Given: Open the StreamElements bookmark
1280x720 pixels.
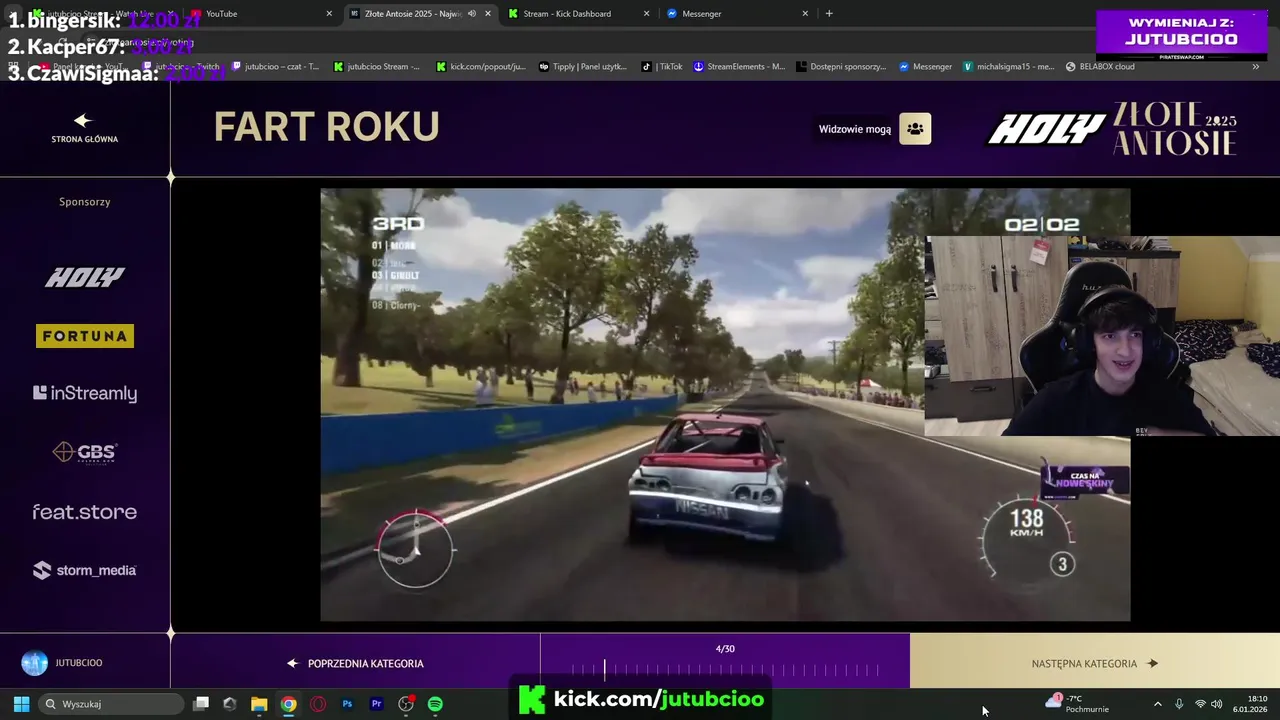Looking at the screenshot, I should (739, 67).
